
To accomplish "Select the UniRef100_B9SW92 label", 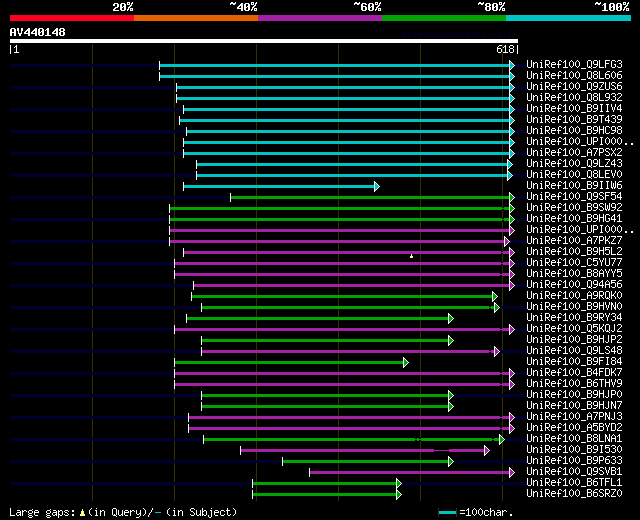I will point(574,208).
